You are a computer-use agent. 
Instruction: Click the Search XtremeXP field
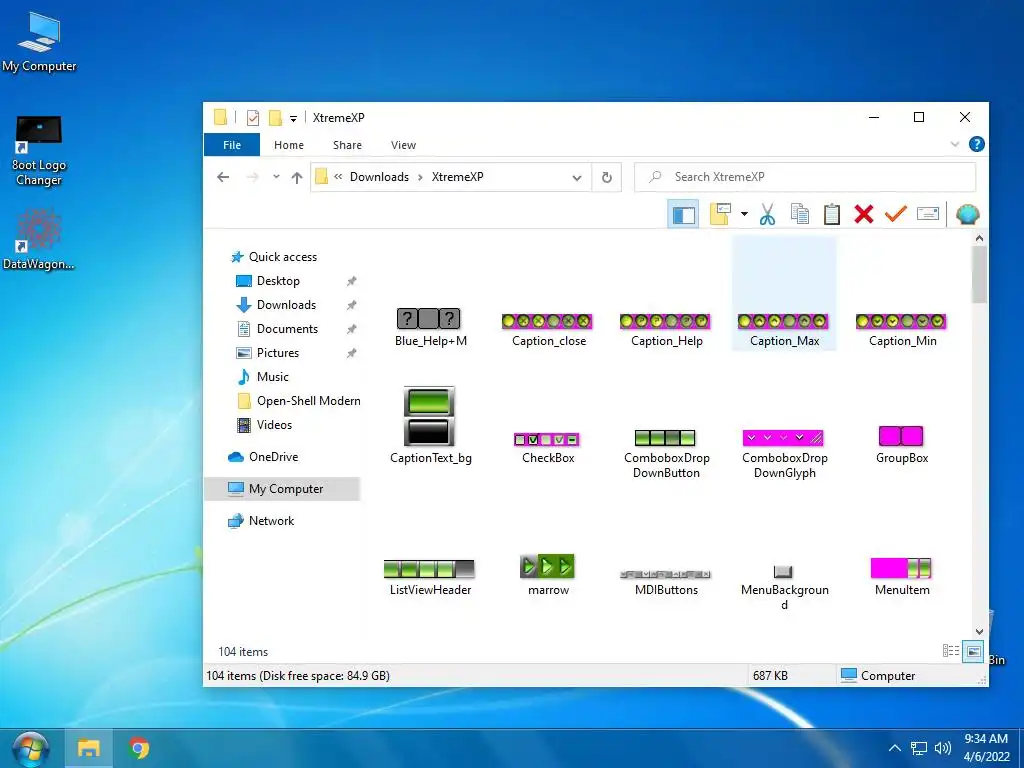(805, 177)
